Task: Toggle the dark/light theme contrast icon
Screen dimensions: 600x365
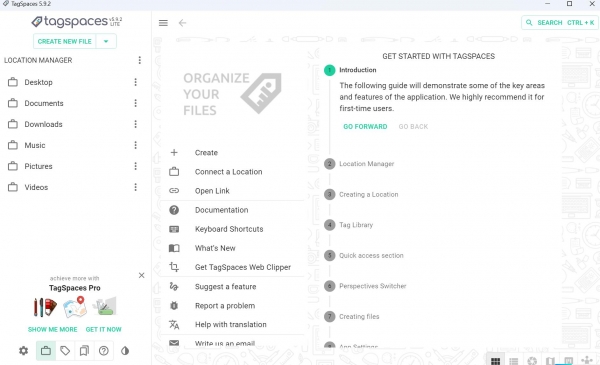Action: tap(125, 350)
